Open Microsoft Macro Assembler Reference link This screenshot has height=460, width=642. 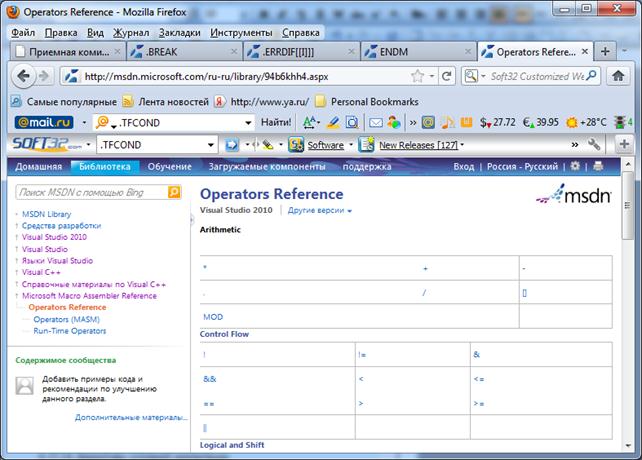[x=89, y=295]
